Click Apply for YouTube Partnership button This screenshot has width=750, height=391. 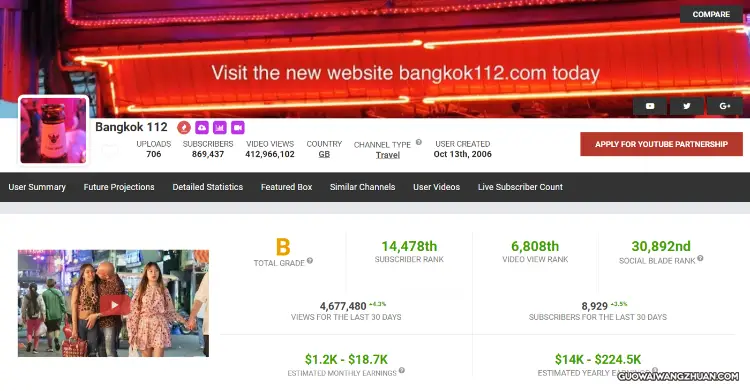pyautogui.click(x=662, y=144)
